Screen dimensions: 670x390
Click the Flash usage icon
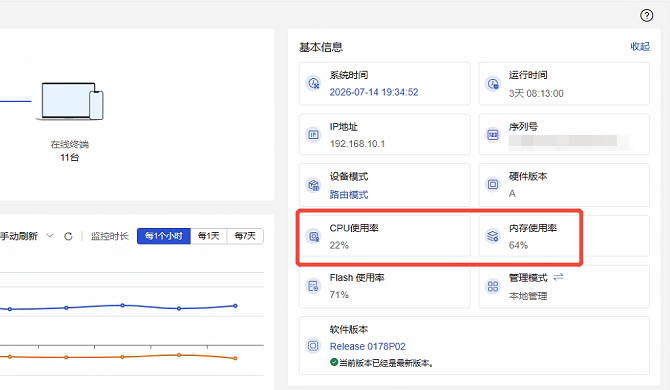[x=314, y=286]
